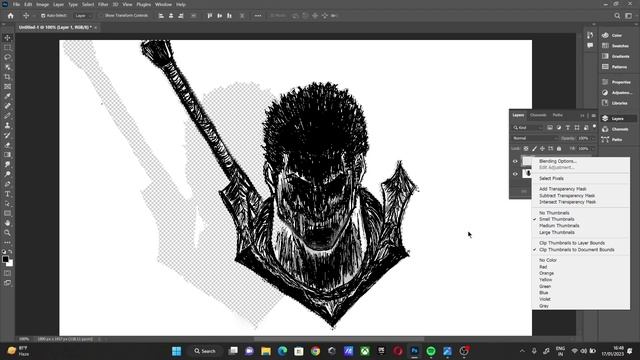This screenshot has height=360, width=640.
Task: Select the Lasso tool
Action: 7,57
